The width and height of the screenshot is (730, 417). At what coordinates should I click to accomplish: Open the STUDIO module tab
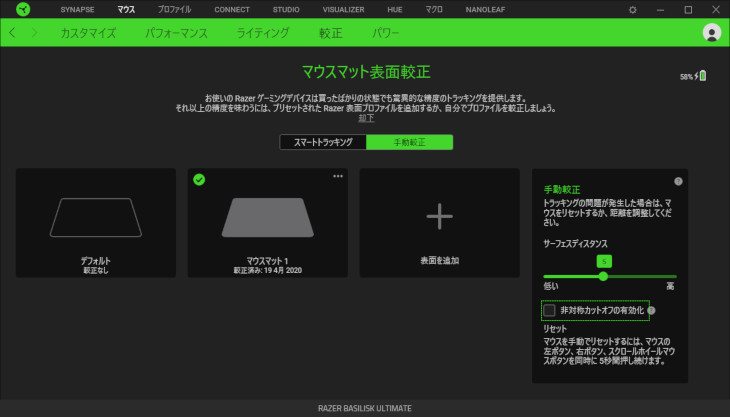click(x=286, y=9)
